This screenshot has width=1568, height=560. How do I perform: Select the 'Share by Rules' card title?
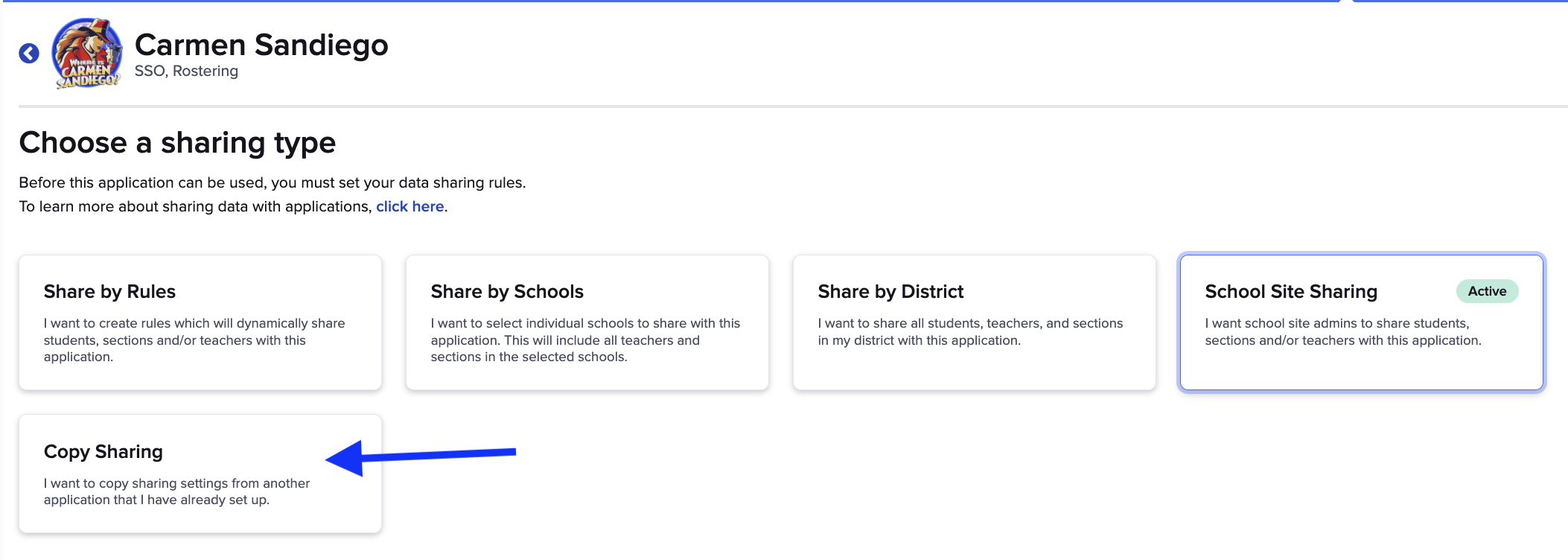[x=109, y=291]
